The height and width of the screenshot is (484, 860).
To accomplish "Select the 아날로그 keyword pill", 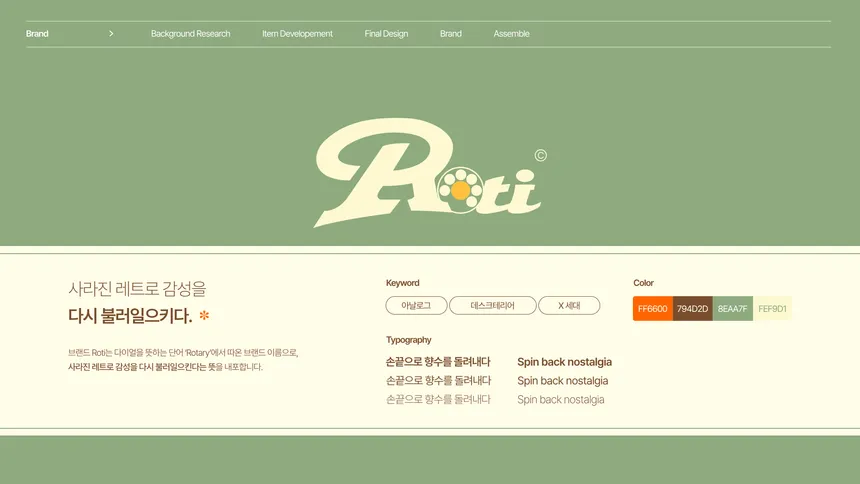I will click(416, 306).
